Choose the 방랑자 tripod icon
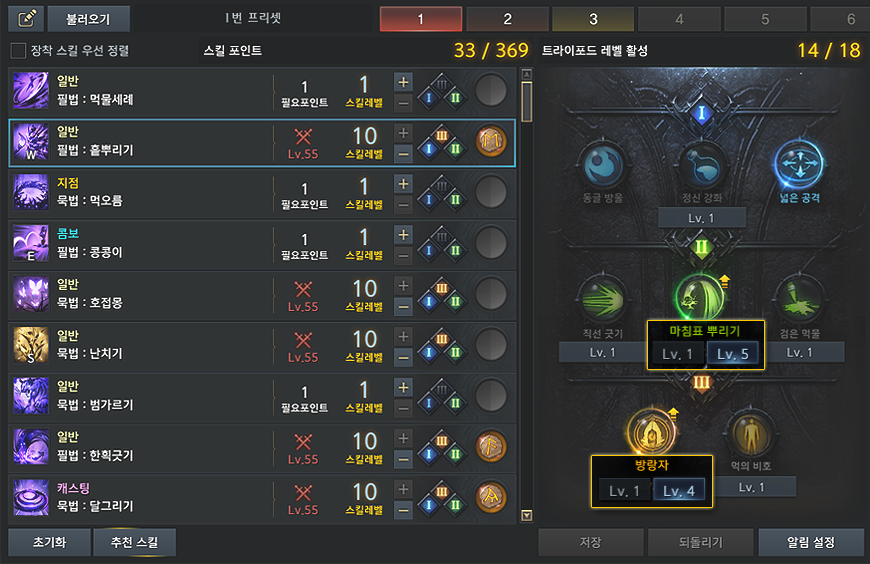The height and width of the screenshot is (564, 870). [651, 432]
